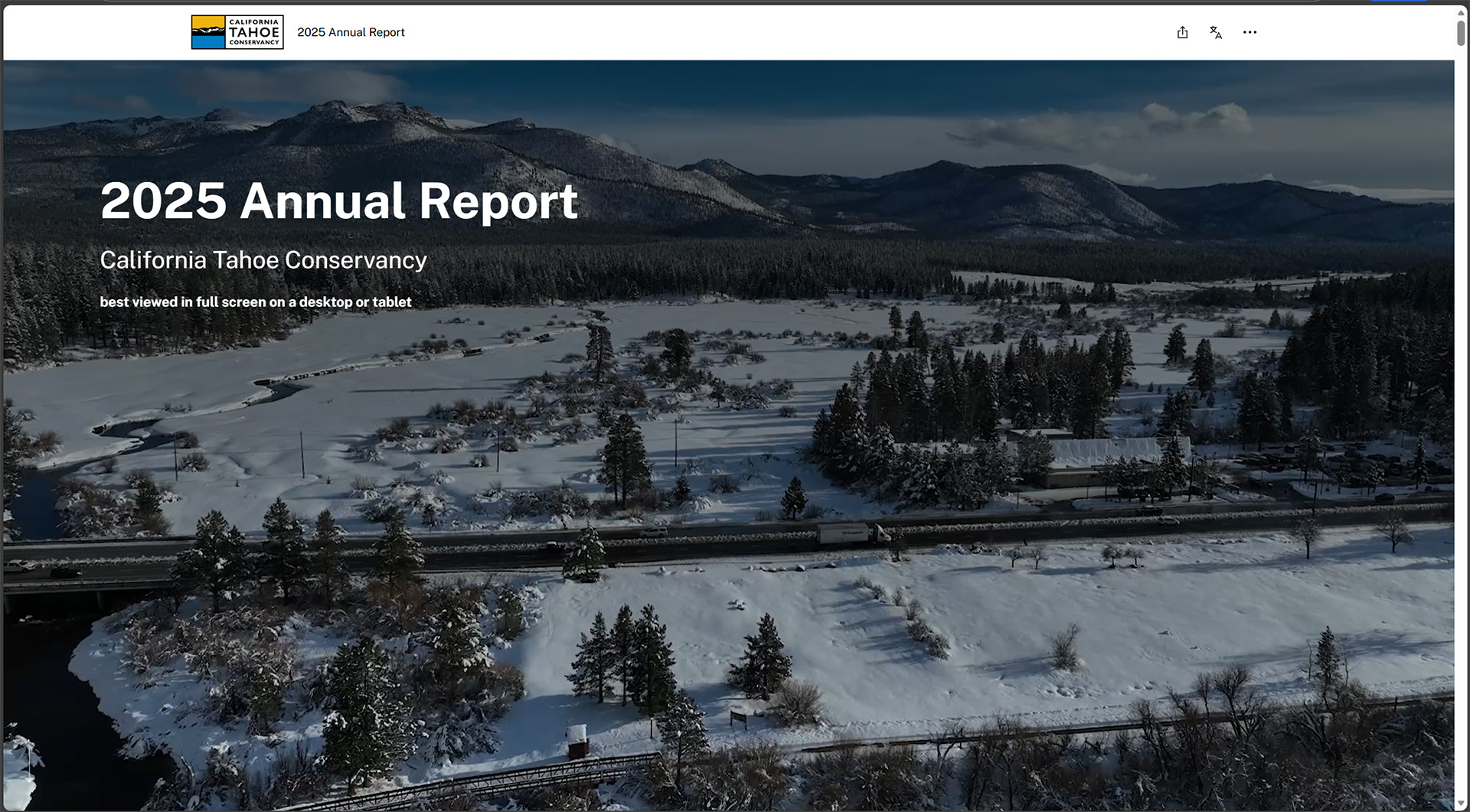Select the 2025 Annual Report header title
Viewport: 1470px width, 812px height.
pos(351,32)
